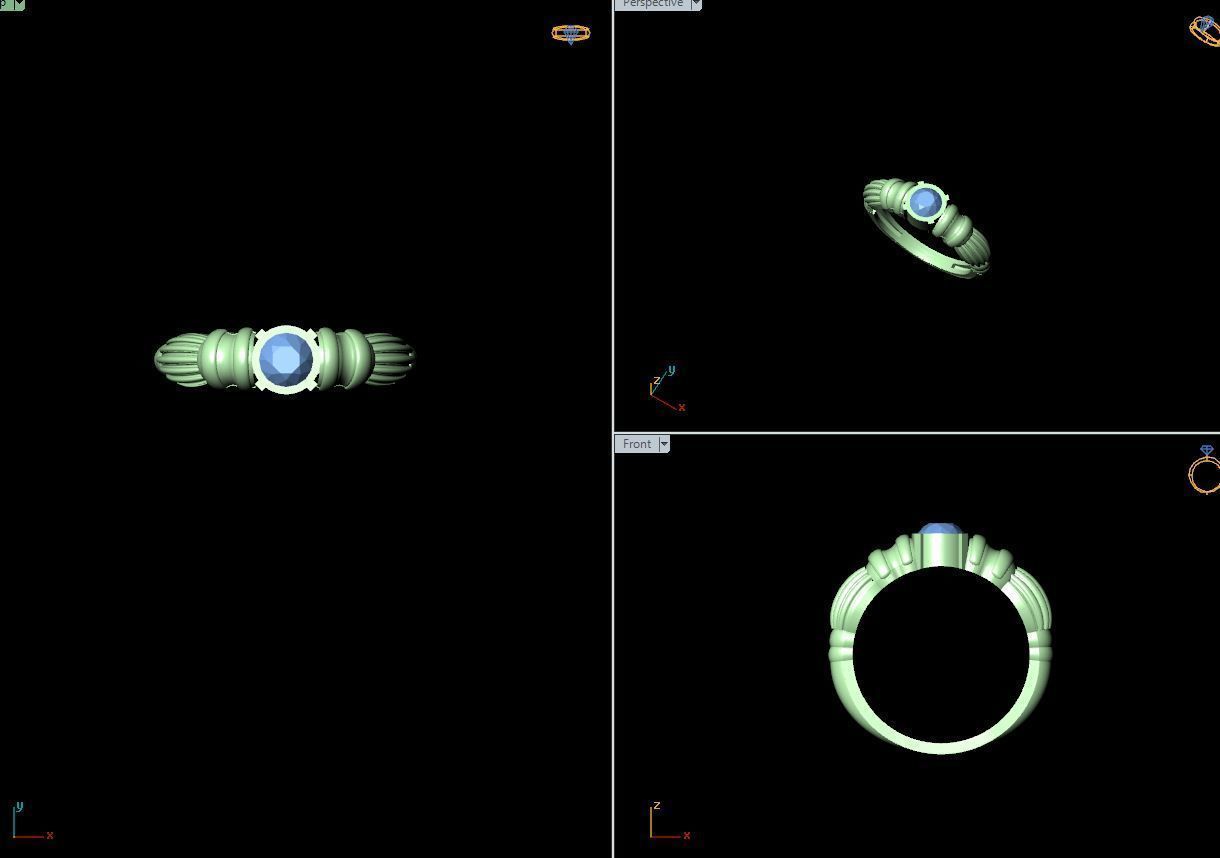Select the blue gemstone in the top view

click(286, 359)
